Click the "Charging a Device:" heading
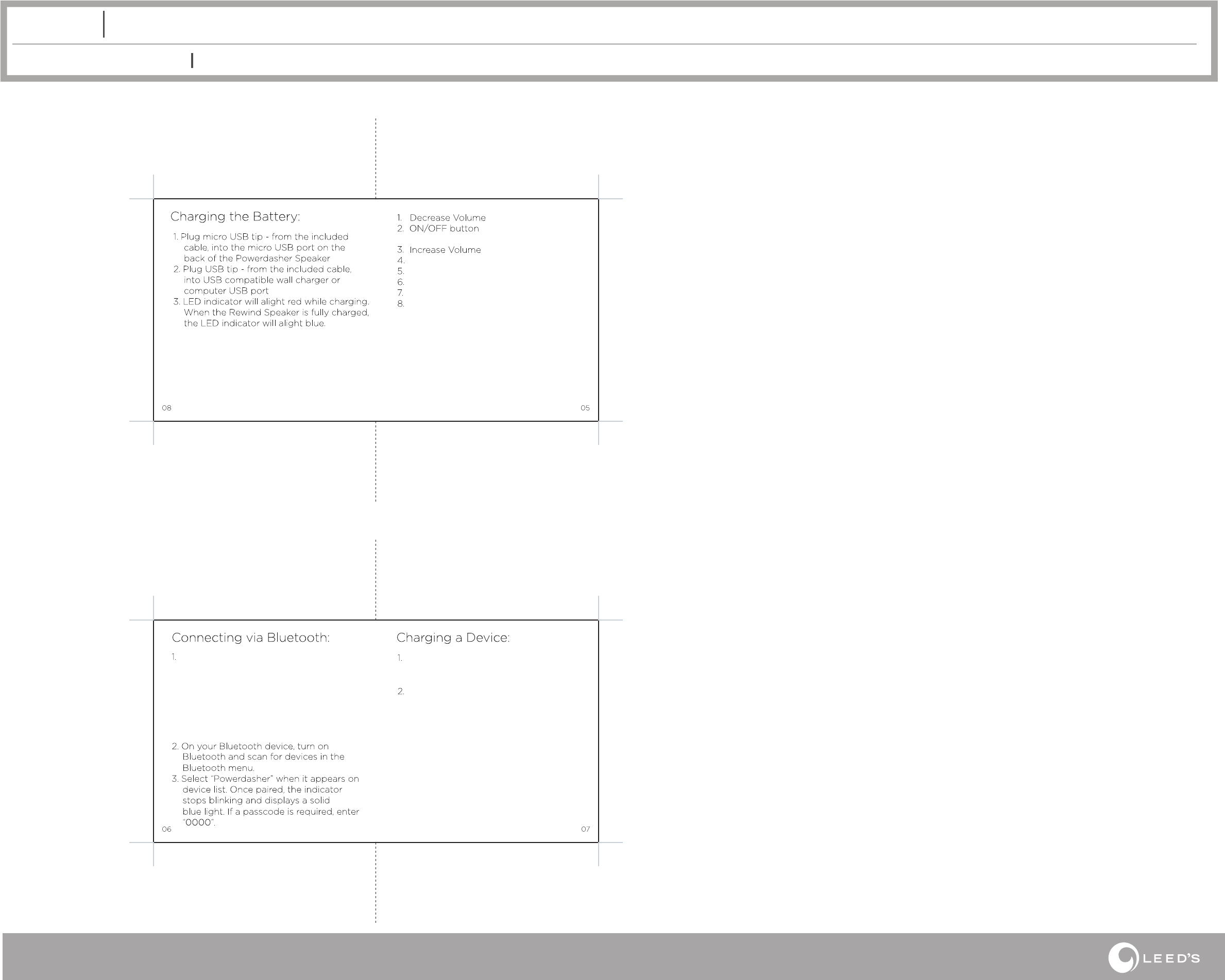Image resolution: width=1225 pixels, height=980 pixels. click(x=453, y=638)
